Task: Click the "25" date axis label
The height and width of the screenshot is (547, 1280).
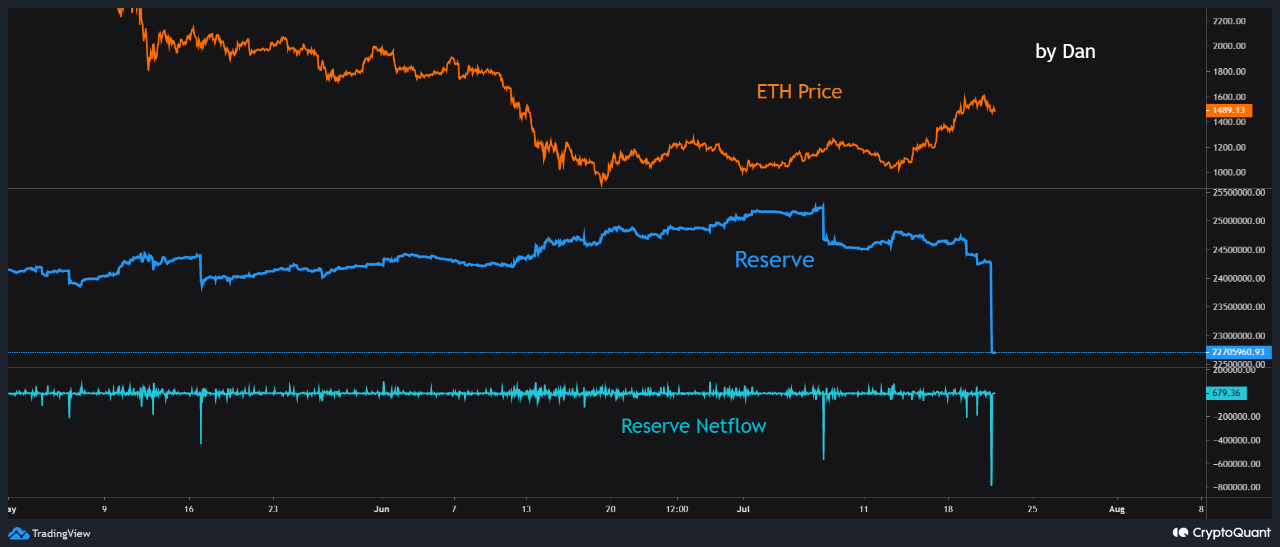Action: (1033, 509)
